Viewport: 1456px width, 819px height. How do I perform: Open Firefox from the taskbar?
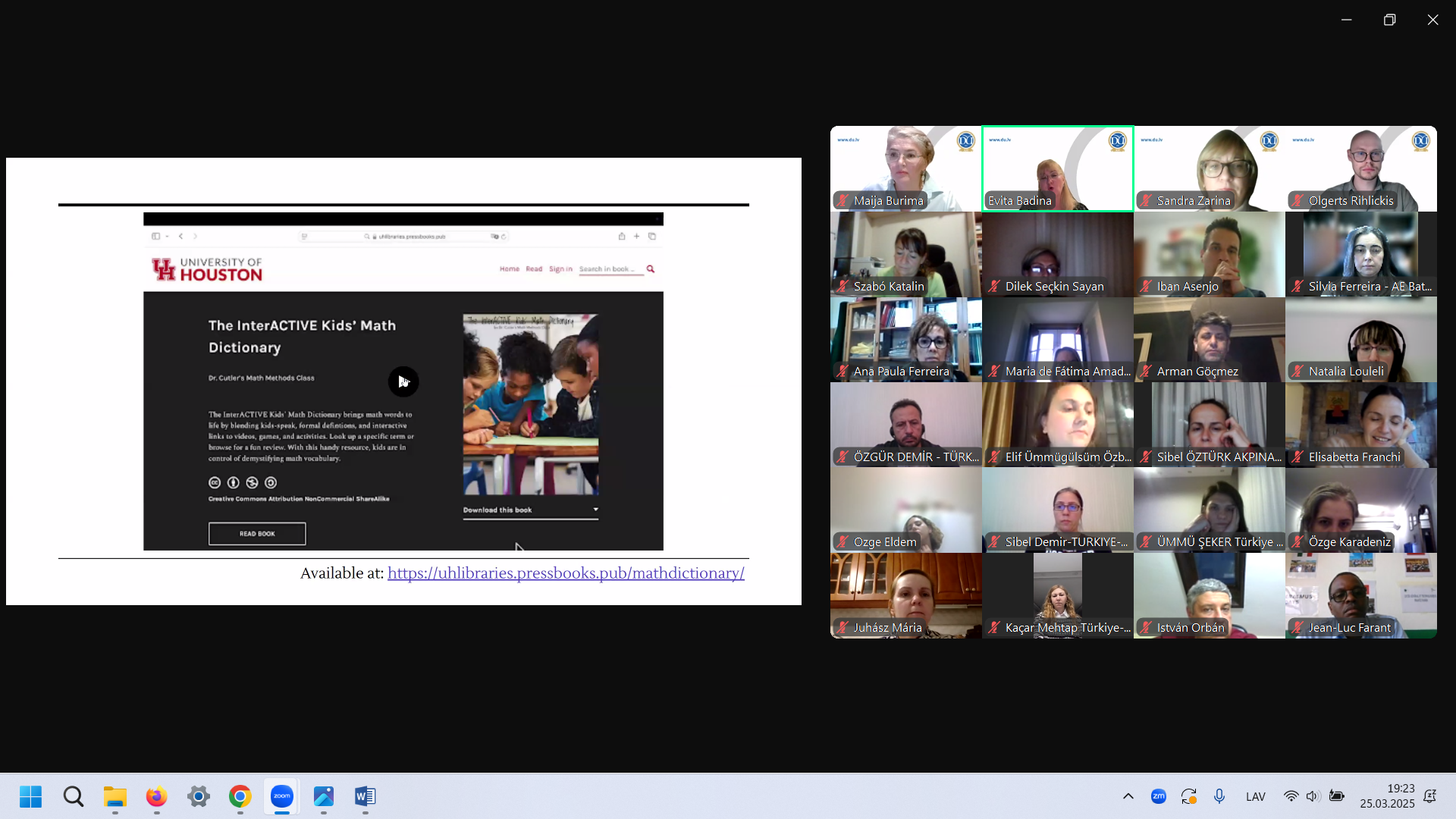[x=156, y=796]
